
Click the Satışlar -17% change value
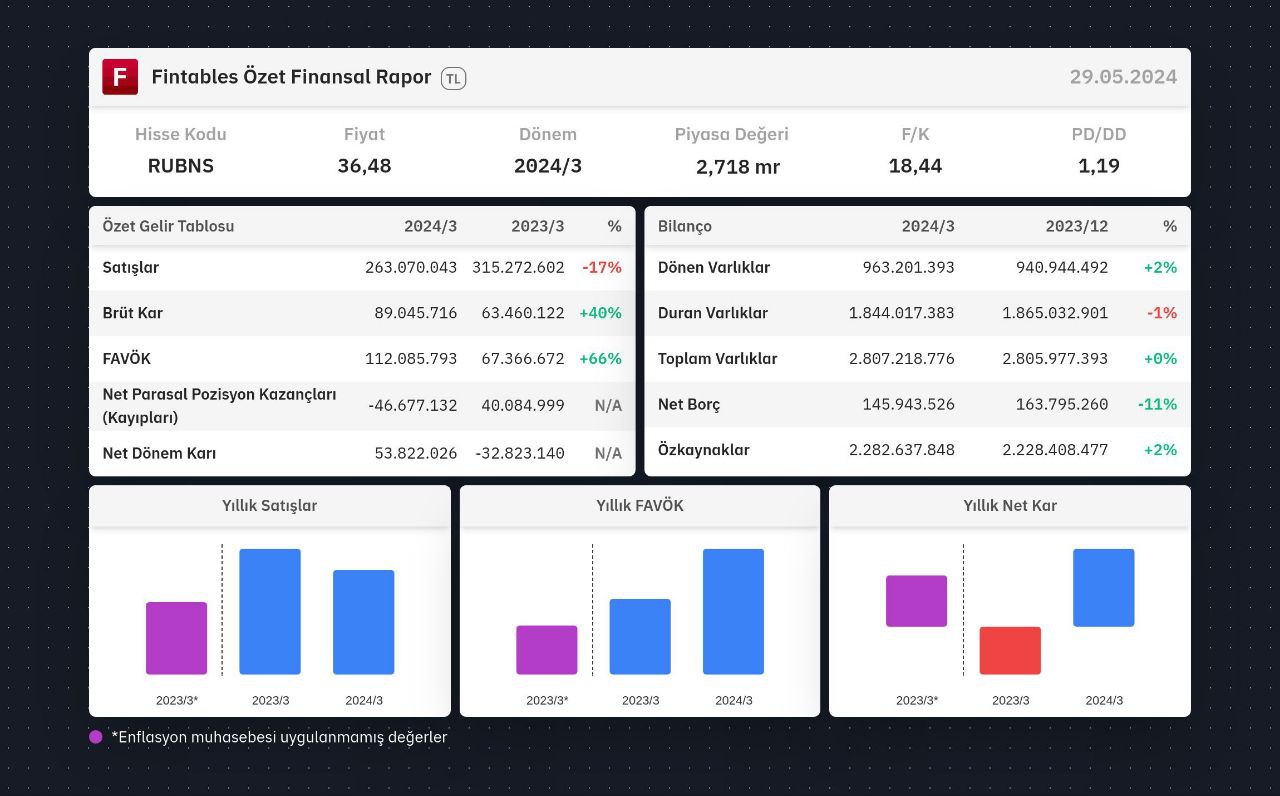[602, 268]
